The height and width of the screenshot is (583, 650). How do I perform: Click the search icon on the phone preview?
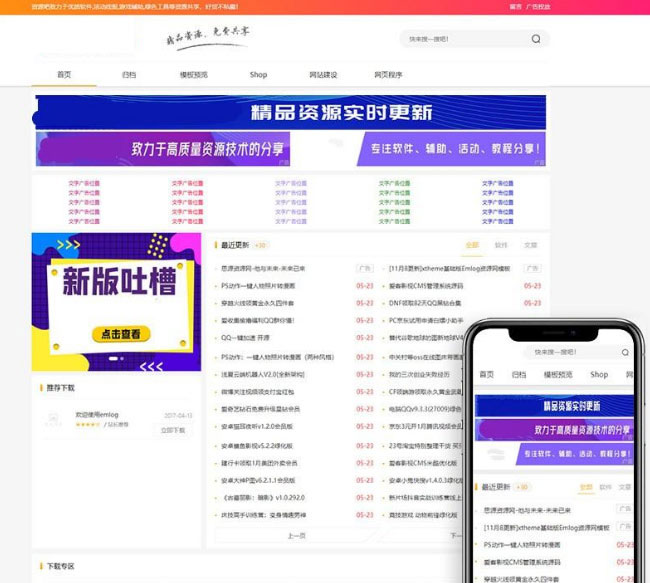pyautogui.click(x=617, y=352)
